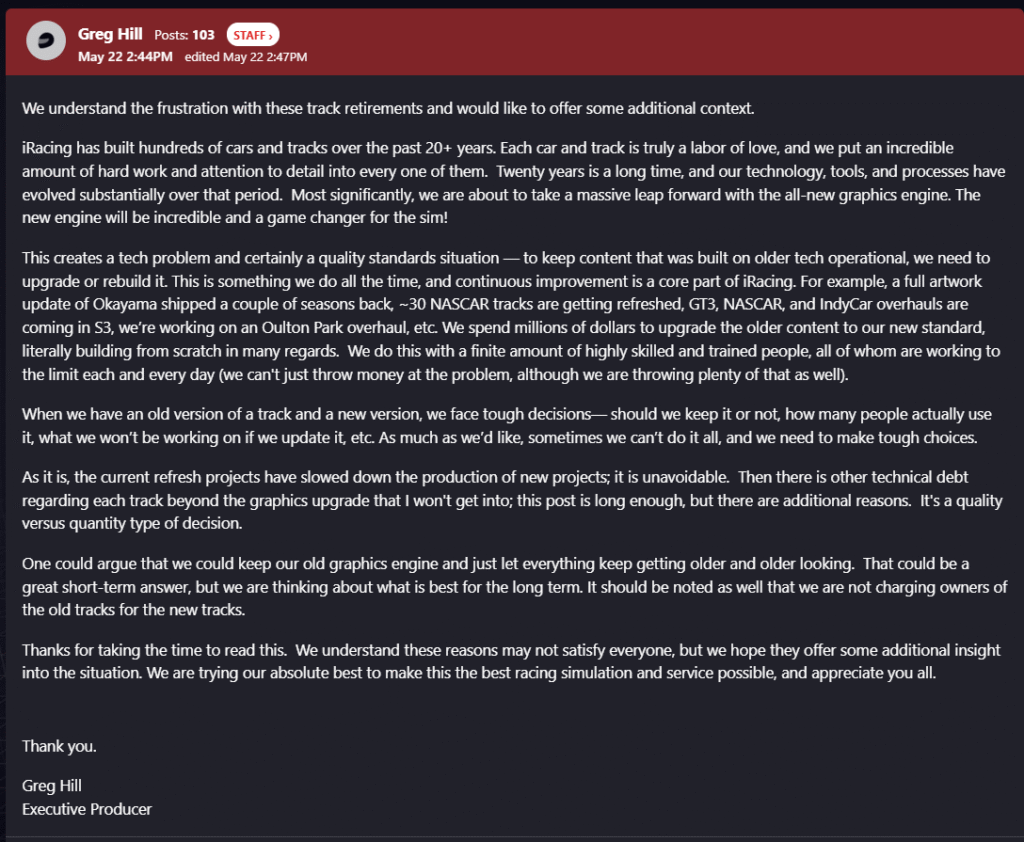Click the Greg Hill username link
The height and width of the screenshot is (842, 1024).
click(110, 34)
